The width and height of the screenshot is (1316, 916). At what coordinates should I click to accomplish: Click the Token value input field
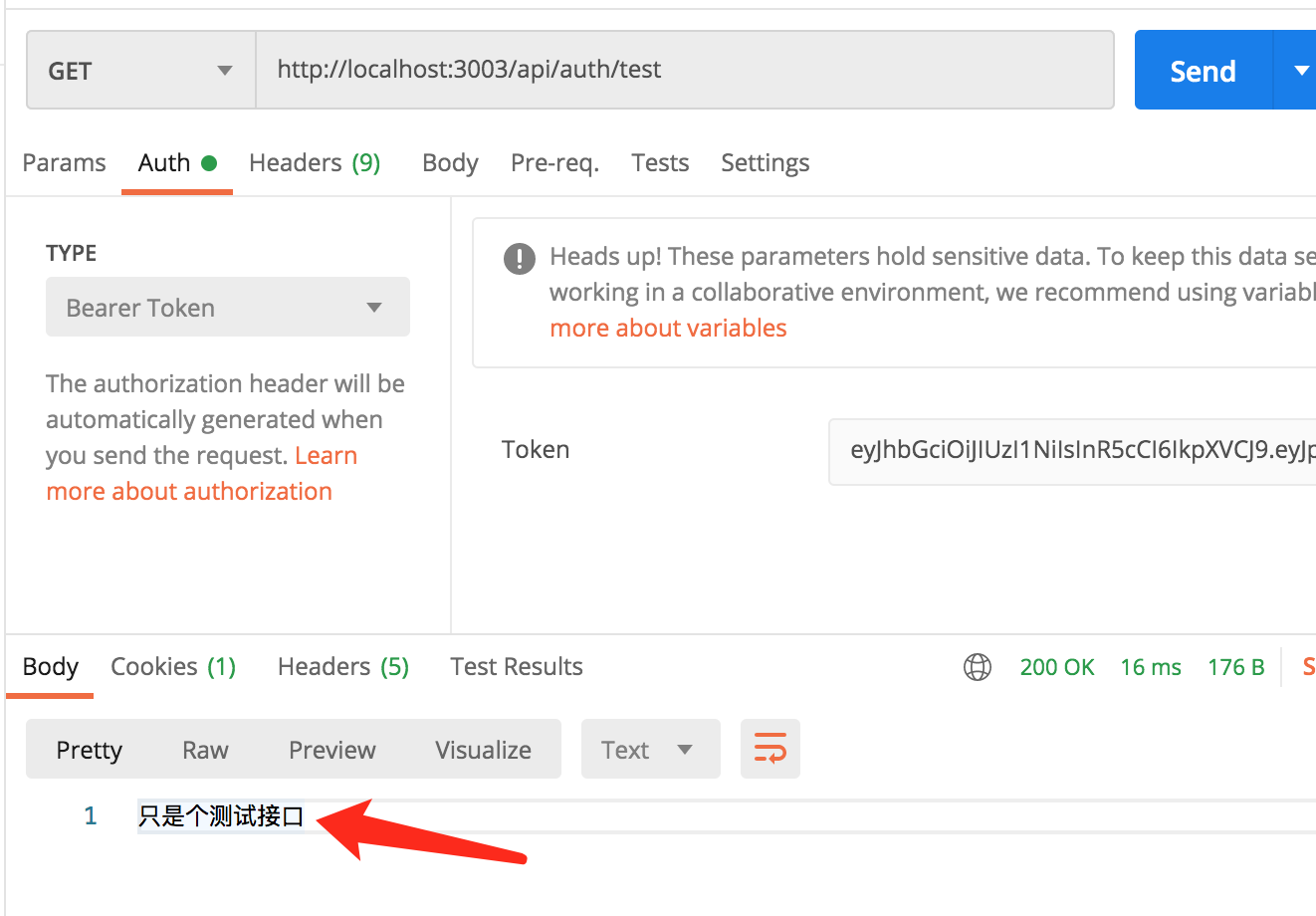1073,450
